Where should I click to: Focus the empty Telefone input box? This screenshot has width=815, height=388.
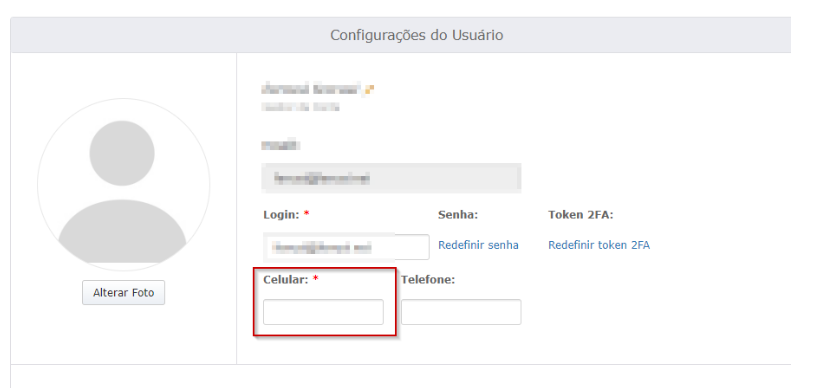tap(461, 312)
